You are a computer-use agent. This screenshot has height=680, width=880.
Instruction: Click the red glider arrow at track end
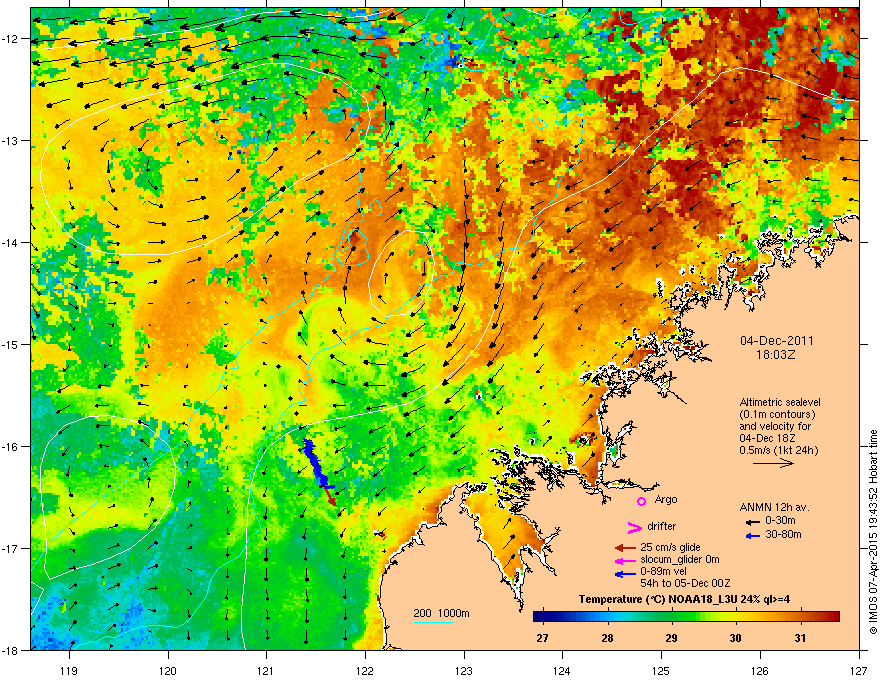pos(331,497)
